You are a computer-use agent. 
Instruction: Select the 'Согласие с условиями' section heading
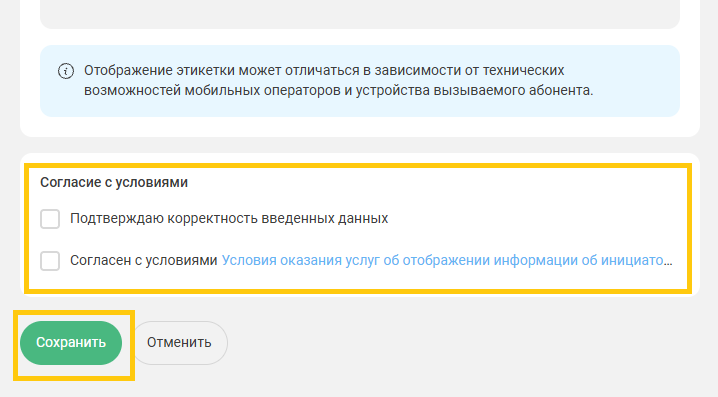point(114,182)
